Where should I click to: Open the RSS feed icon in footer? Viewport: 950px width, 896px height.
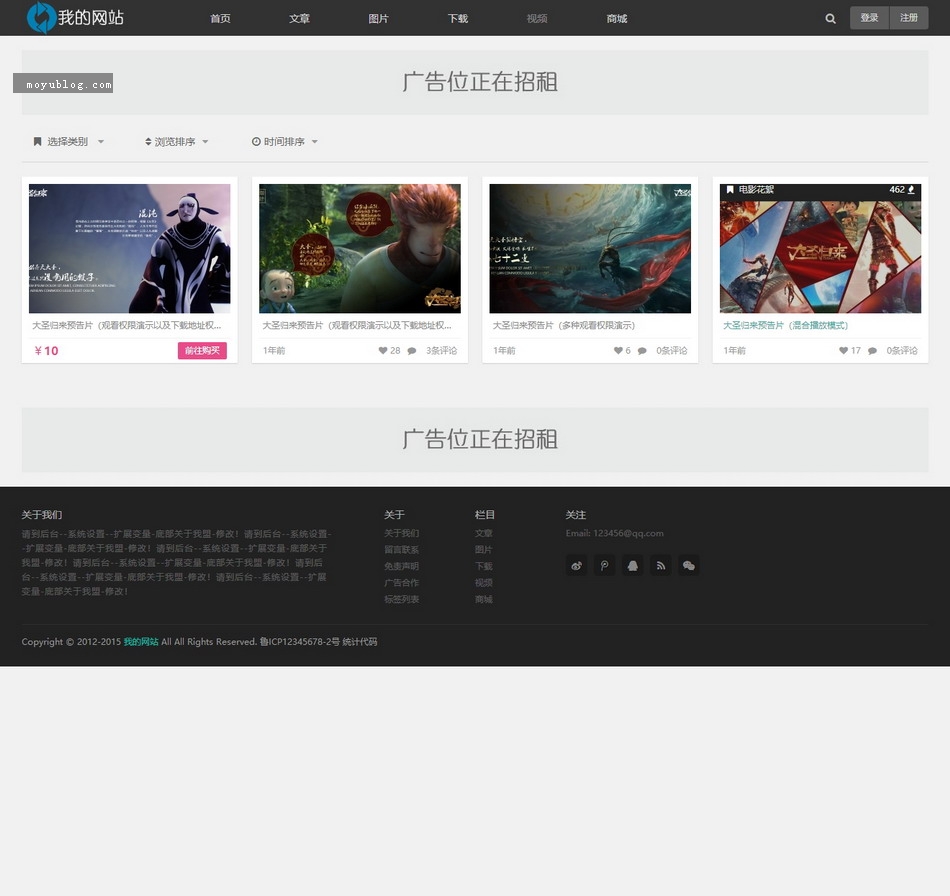pos(660,565)
